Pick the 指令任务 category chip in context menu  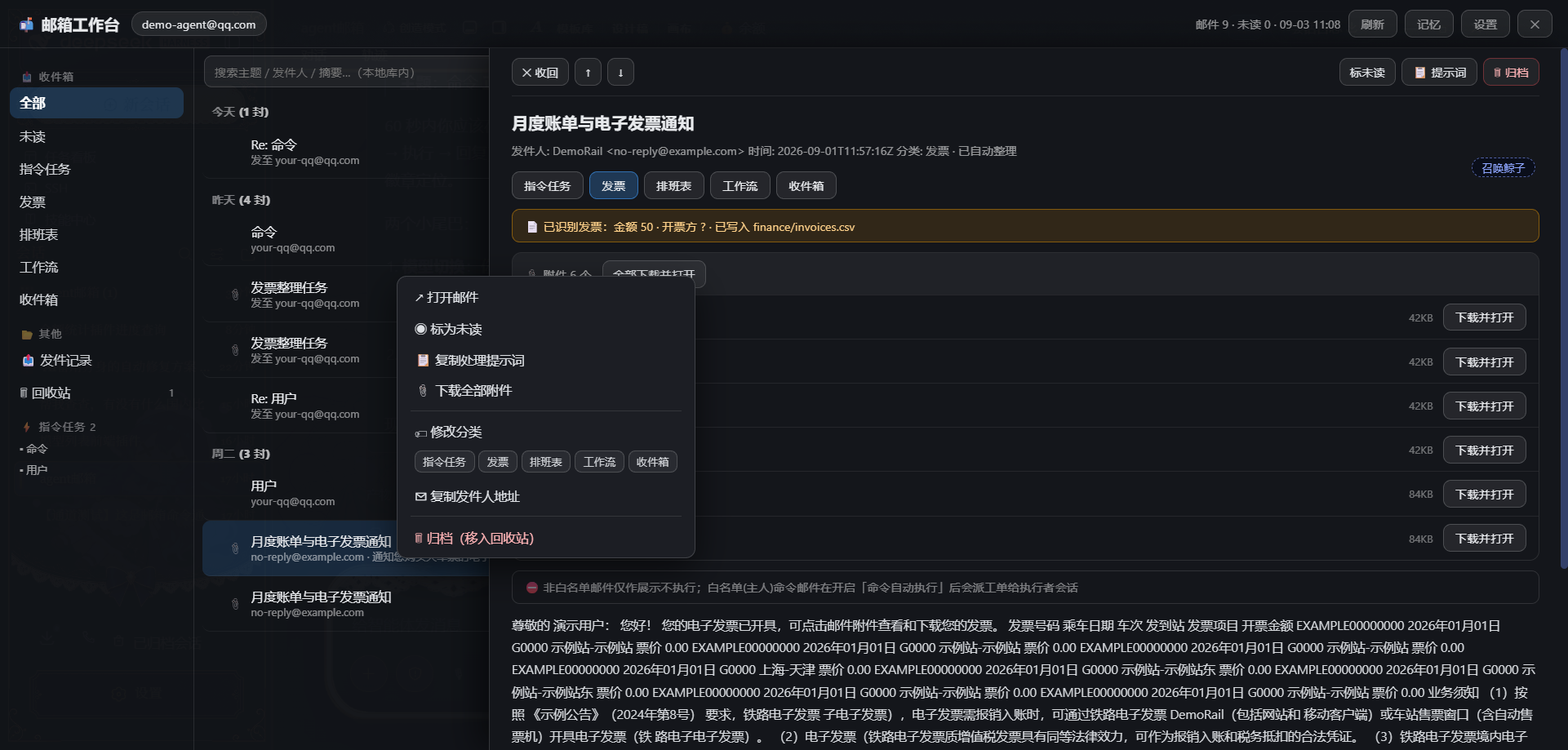click(x=444, y=462)
